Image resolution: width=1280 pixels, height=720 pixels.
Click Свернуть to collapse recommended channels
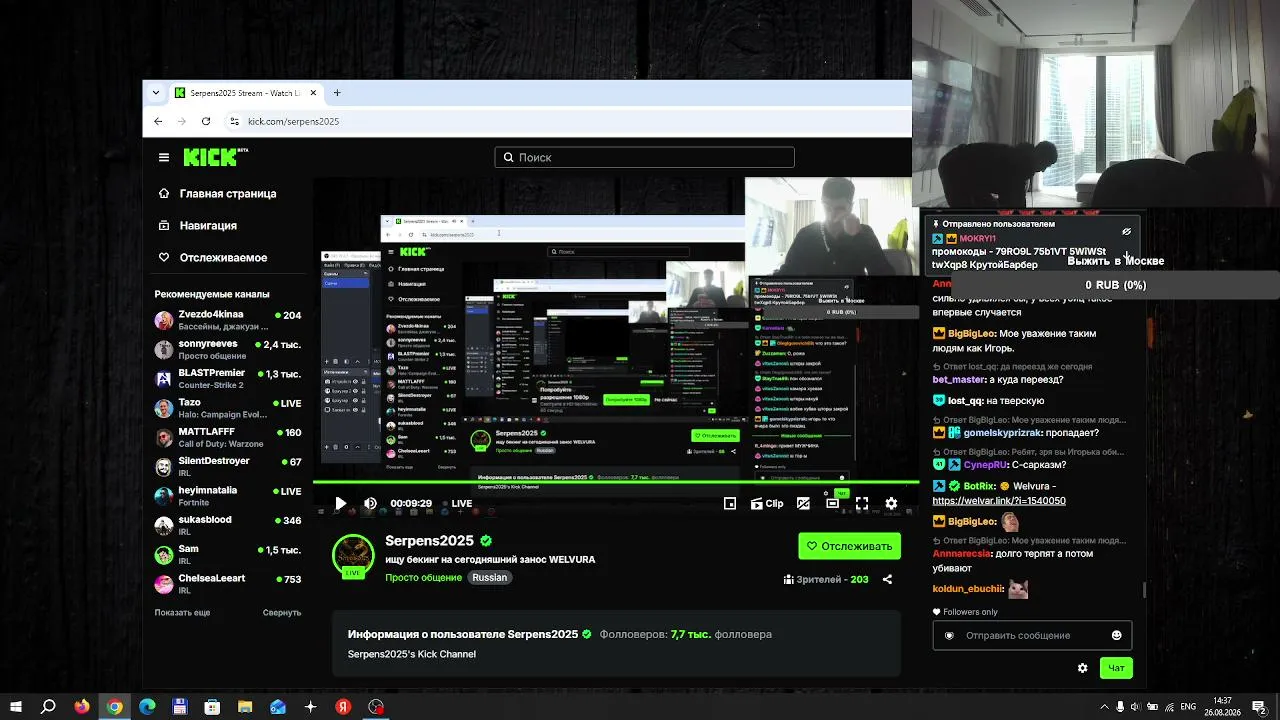(282, 612)
